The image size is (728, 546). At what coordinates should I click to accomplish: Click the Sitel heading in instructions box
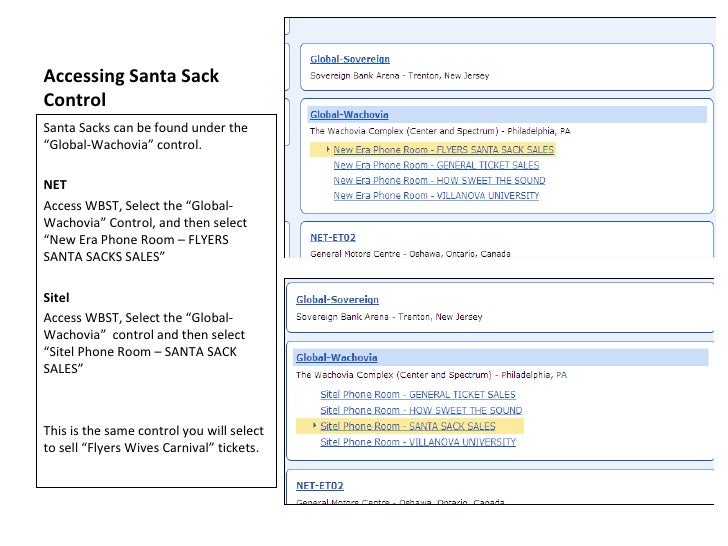[56, 298]
